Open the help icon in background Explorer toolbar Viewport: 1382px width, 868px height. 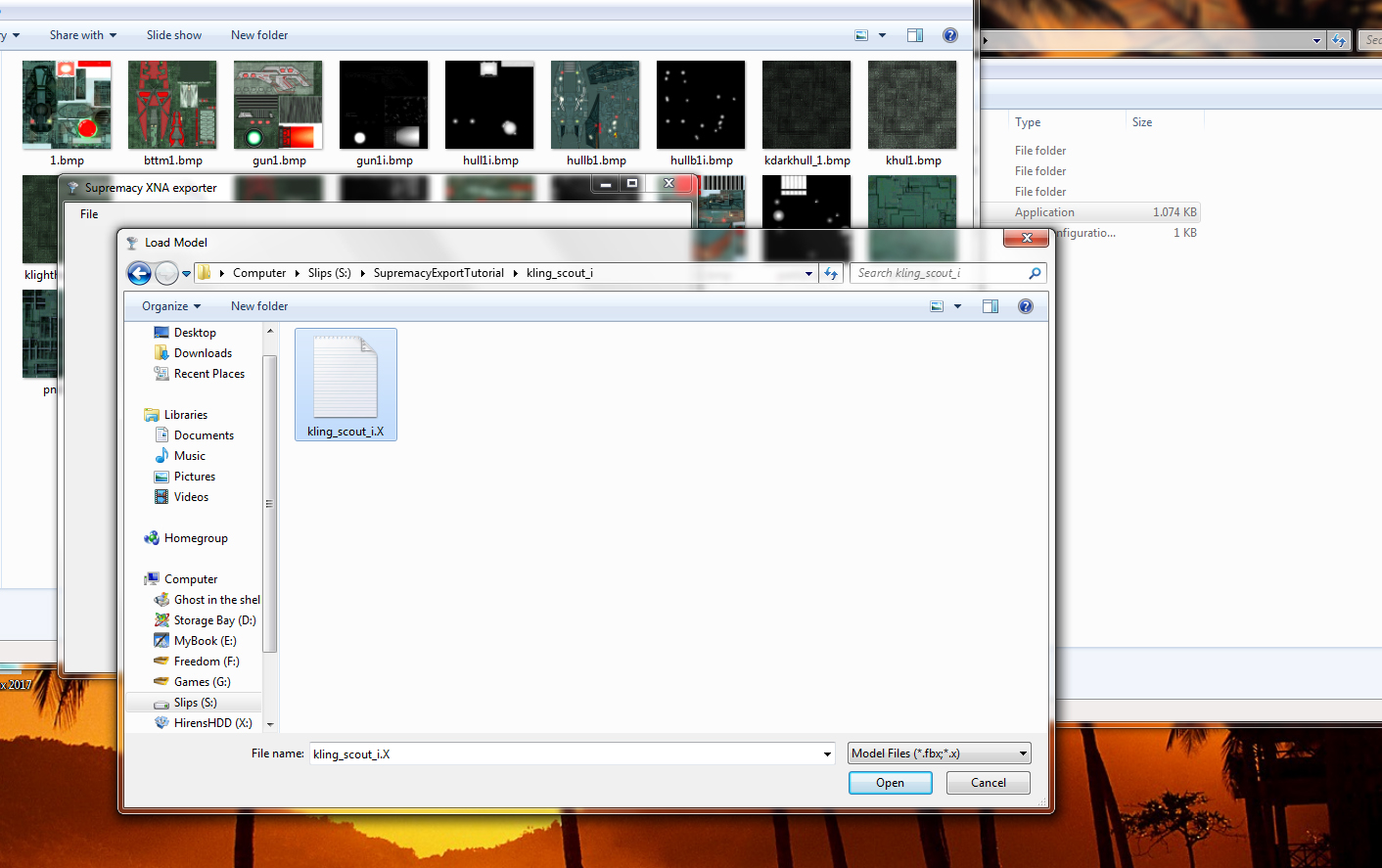(x=950, y=35)
